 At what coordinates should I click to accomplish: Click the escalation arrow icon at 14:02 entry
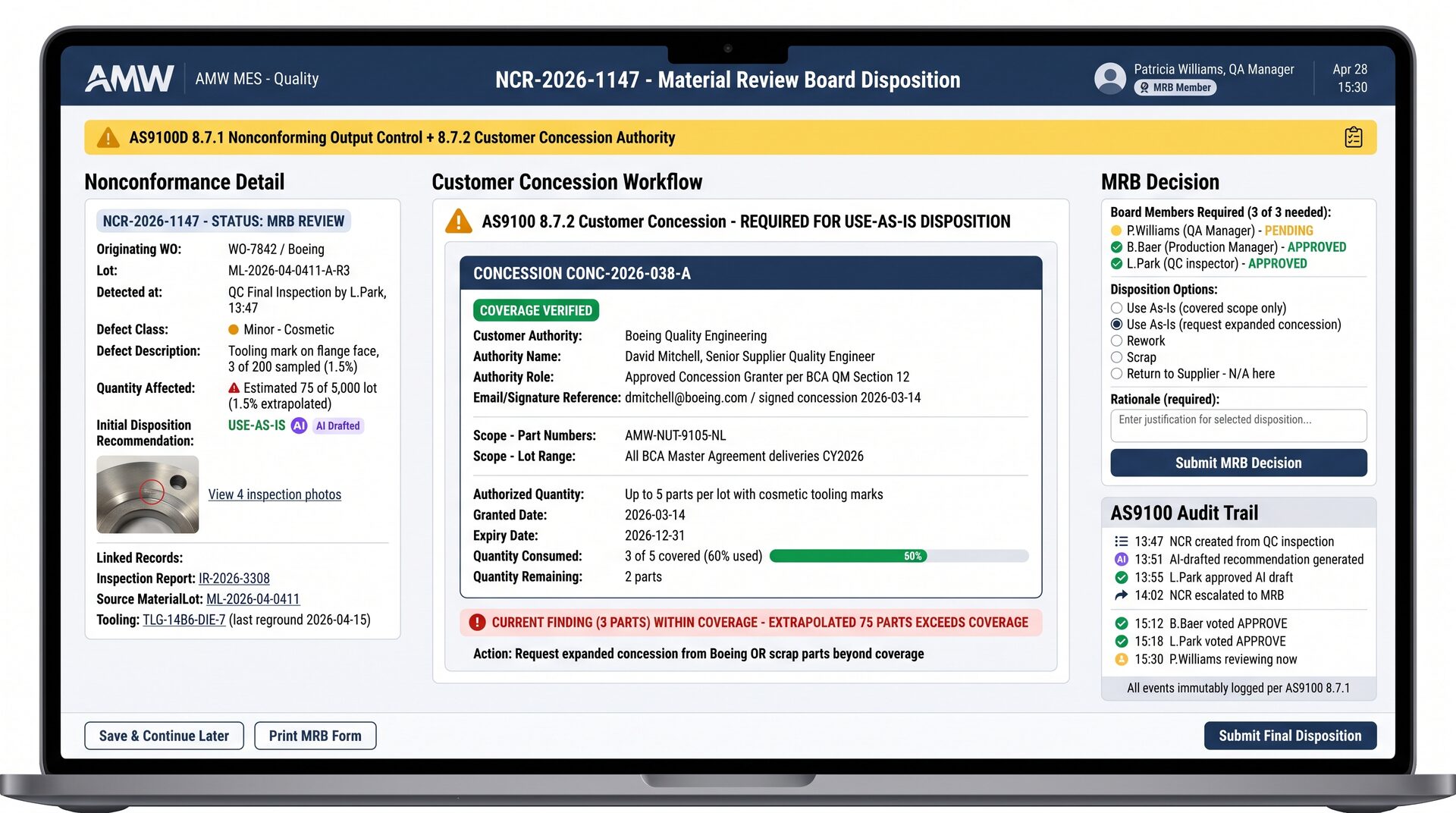(1121, 596)
